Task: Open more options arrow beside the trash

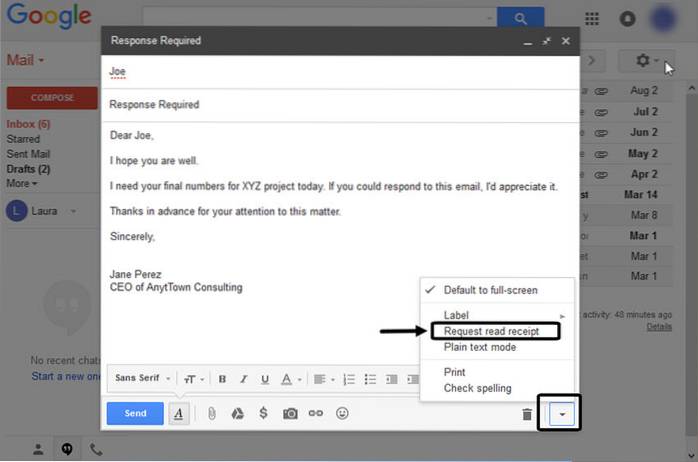Action: click(x=562, y=414)
